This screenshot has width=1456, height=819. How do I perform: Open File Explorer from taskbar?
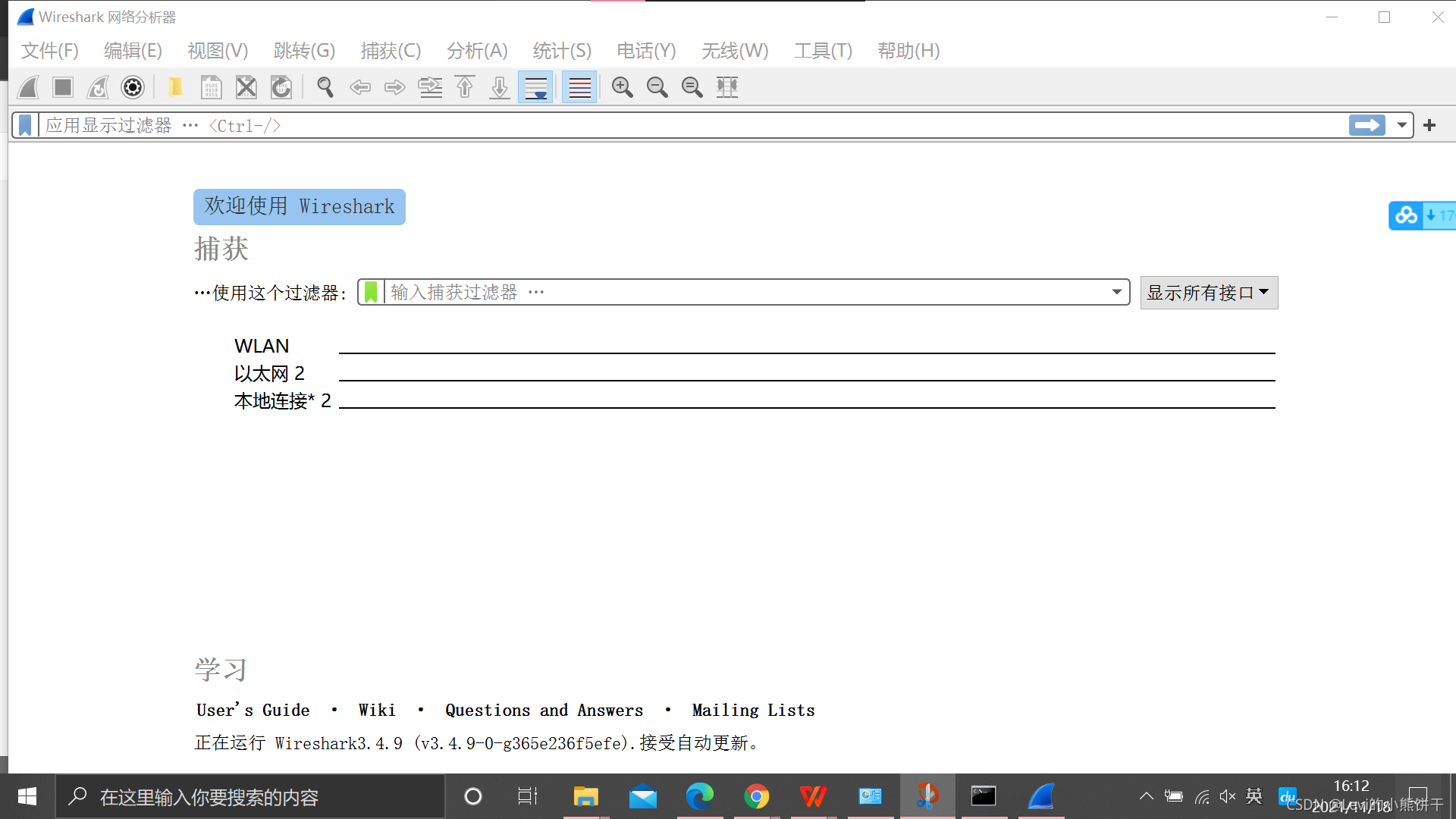tap(585, 796)
